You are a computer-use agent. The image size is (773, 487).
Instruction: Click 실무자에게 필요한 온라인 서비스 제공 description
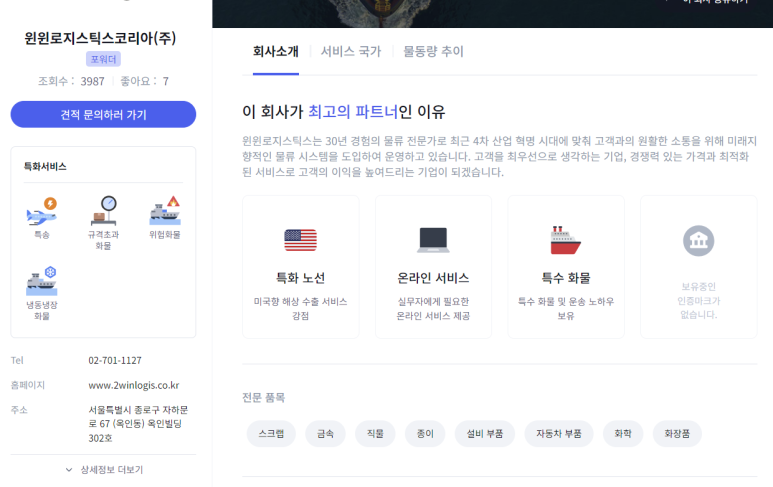[433, 309]
